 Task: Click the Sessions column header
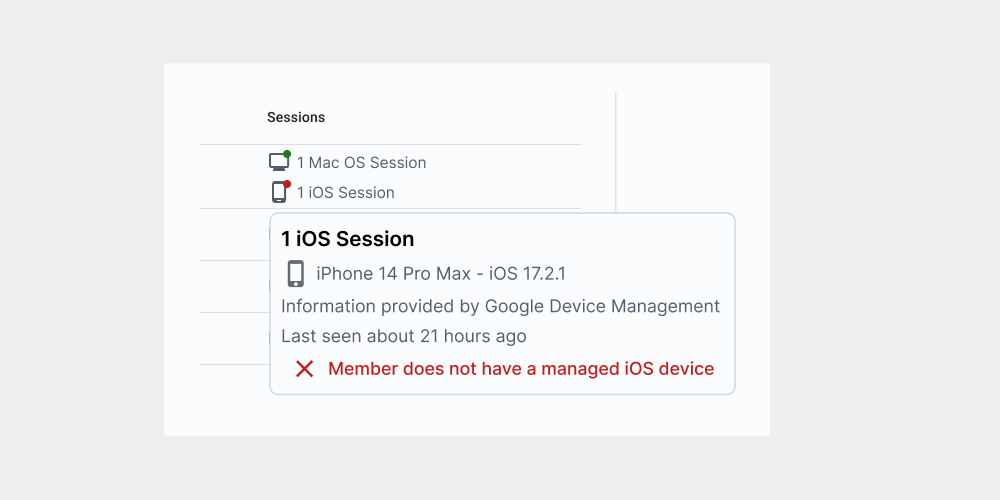pos(296,117)
